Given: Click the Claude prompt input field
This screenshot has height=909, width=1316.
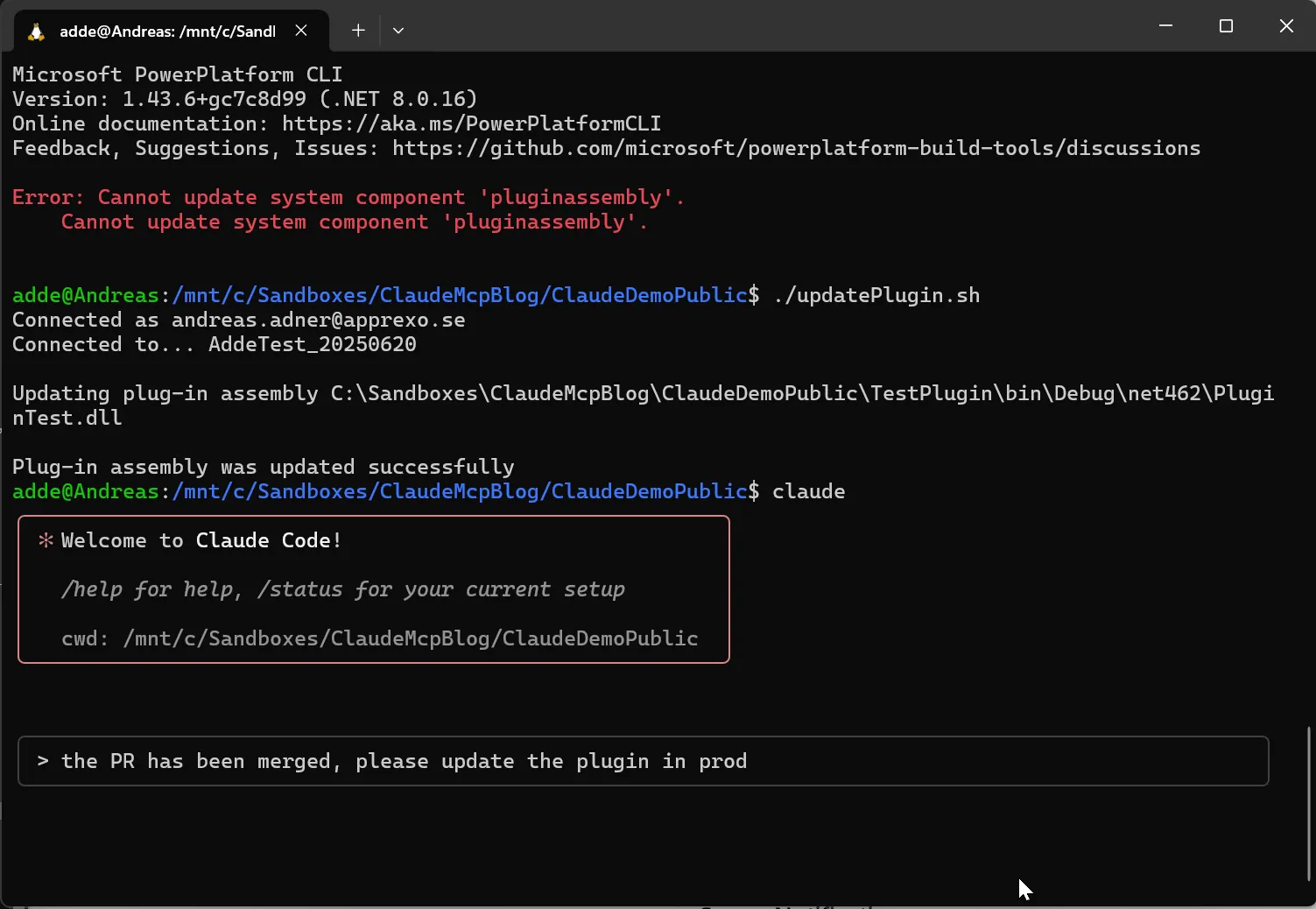Looking at the screenshot, I should (644, 761).
